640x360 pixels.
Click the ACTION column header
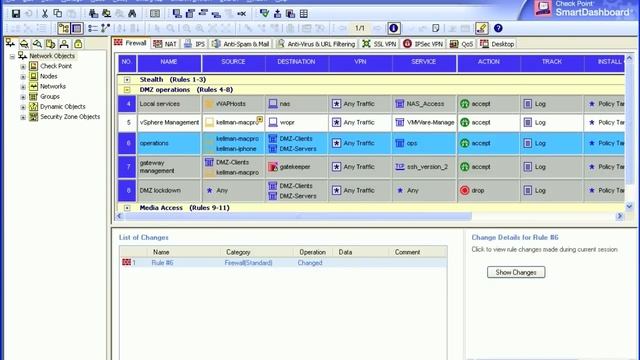point(489,62)
